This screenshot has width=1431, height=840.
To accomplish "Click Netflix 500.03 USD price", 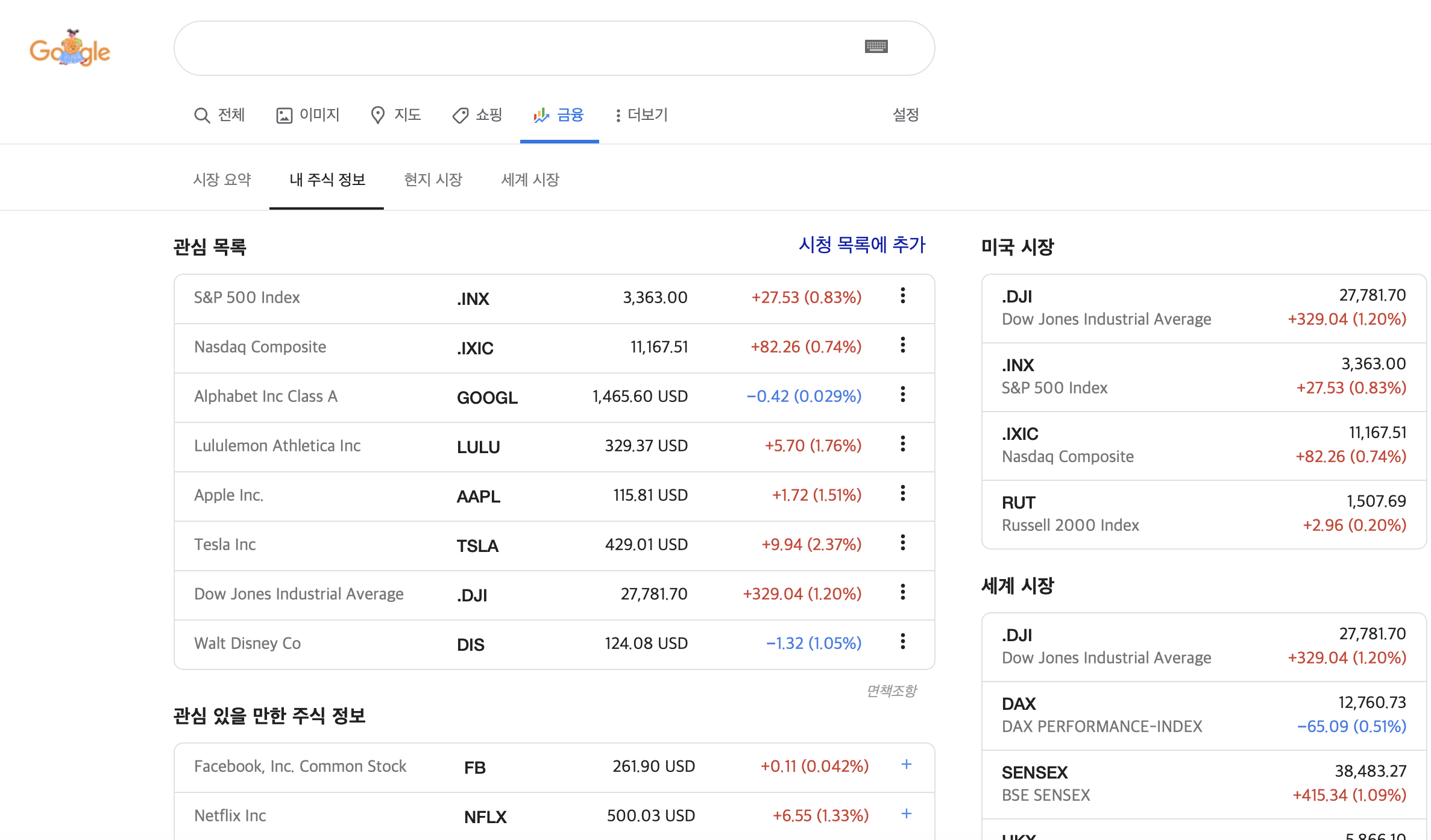I will 650,815.
